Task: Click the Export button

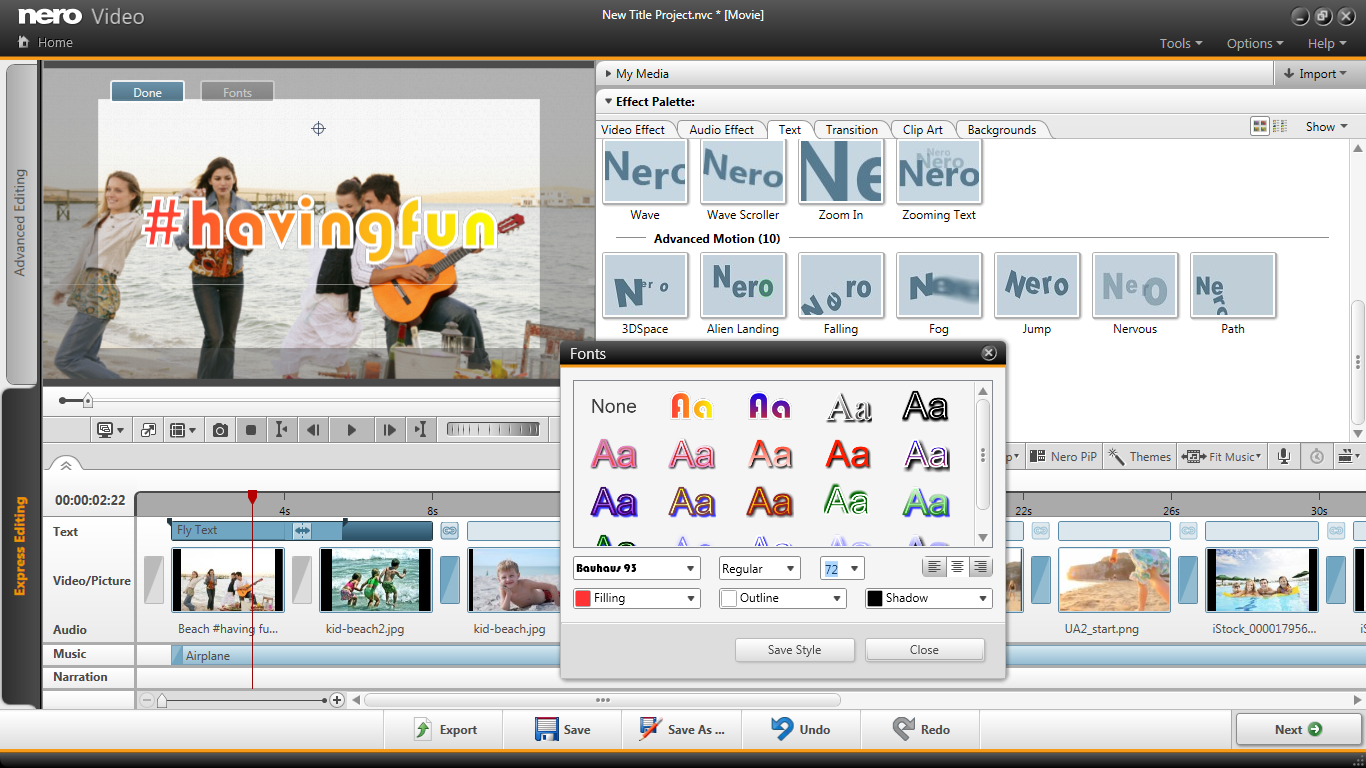Action: pyautogui.click(x=444, y=729)
